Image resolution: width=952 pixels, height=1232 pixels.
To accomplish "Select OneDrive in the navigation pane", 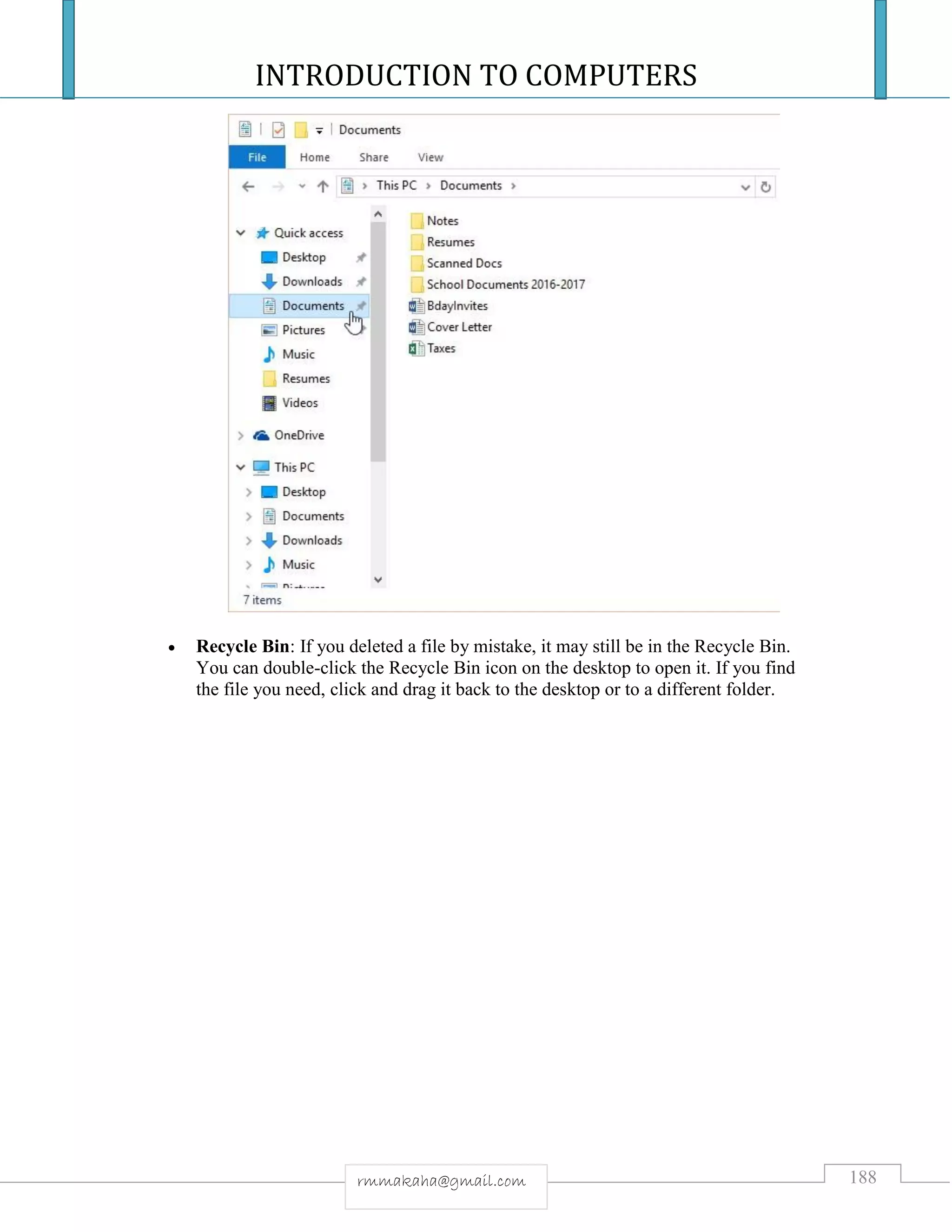I will tap(298, 436).
